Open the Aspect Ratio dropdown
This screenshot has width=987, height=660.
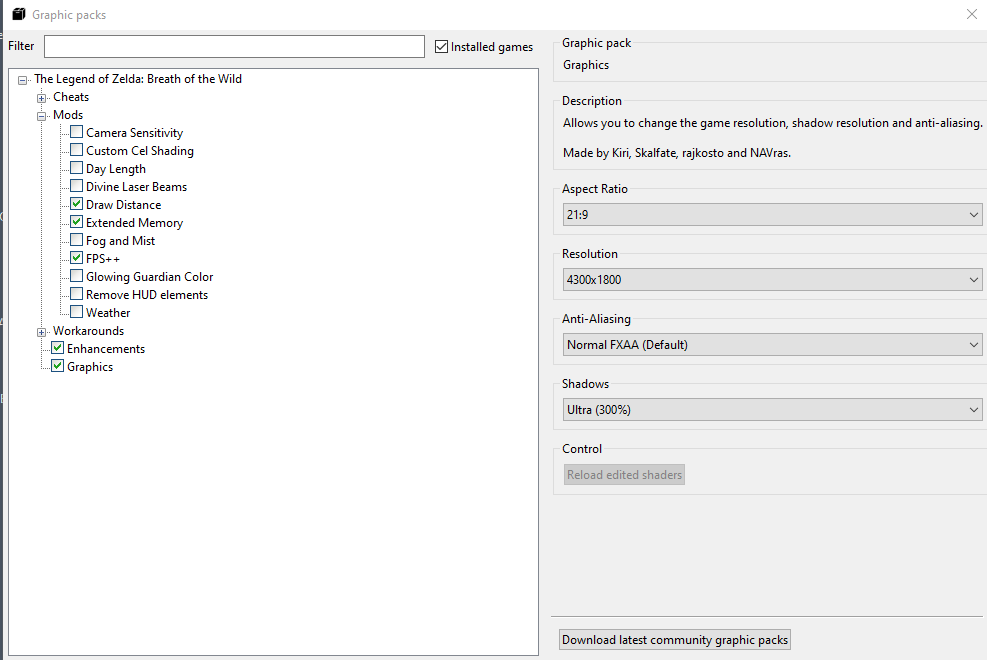[x=772, y=215]
